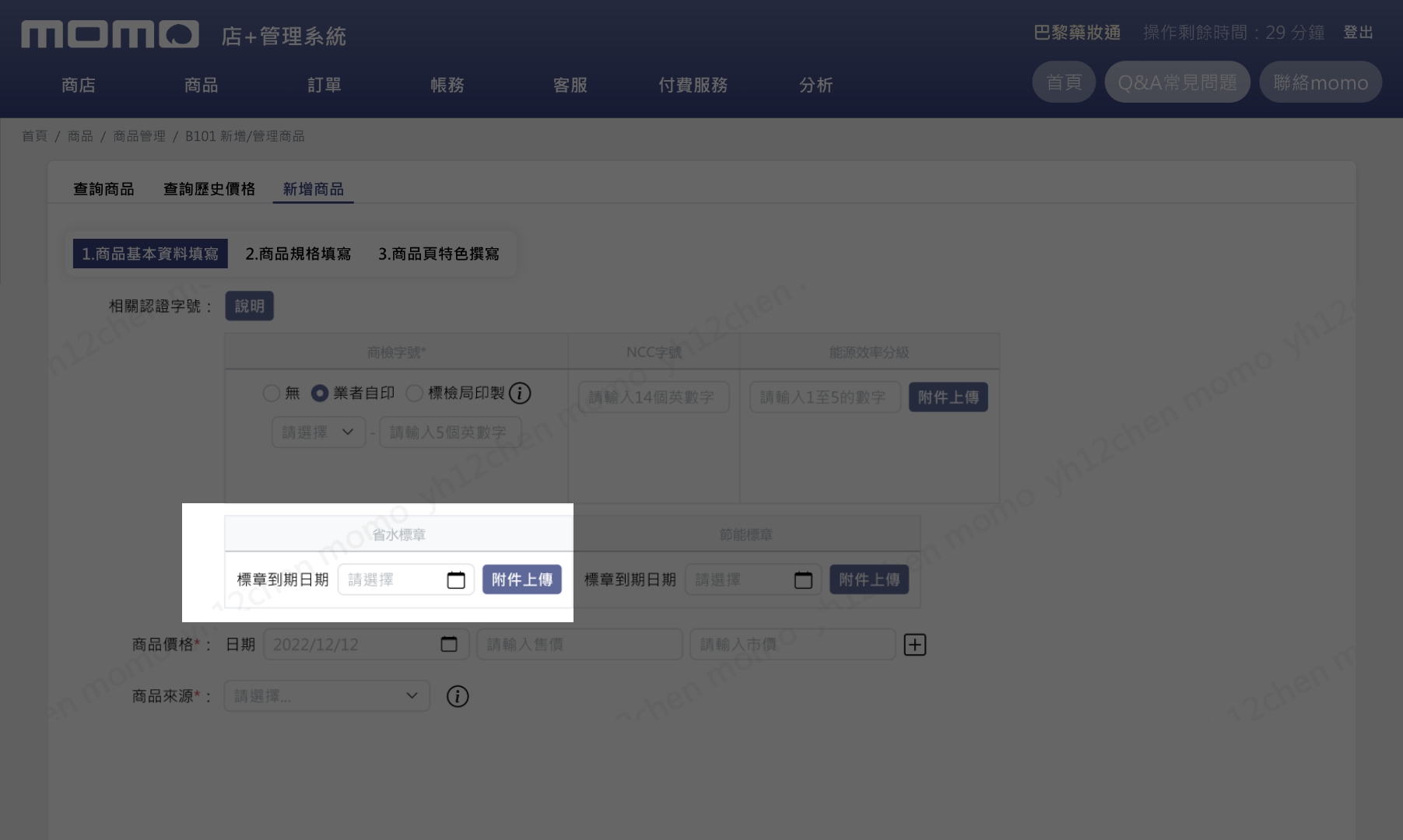Focus the 請輸入1至5的數字 field
Image resolution: width=1403 pixels, height=840 pixels.
(825, 397)
